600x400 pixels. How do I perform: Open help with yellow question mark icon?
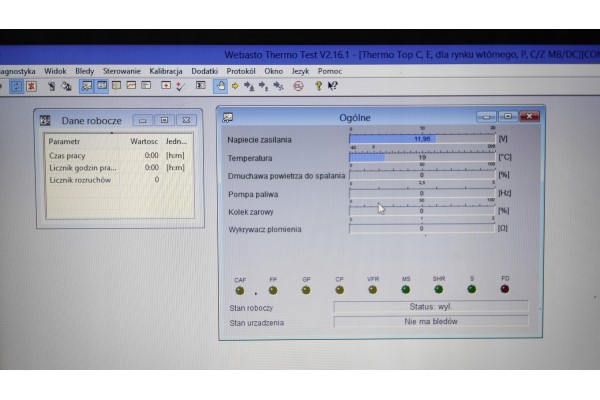click(318, 86)
